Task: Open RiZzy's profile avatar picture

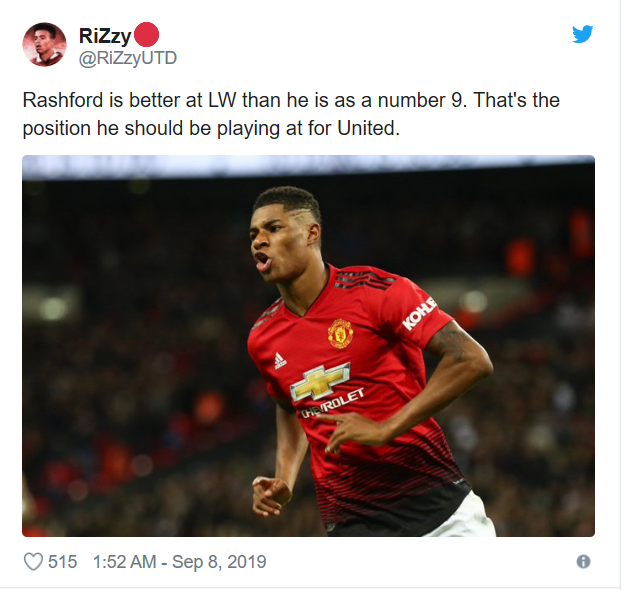Action: (44, 44)
